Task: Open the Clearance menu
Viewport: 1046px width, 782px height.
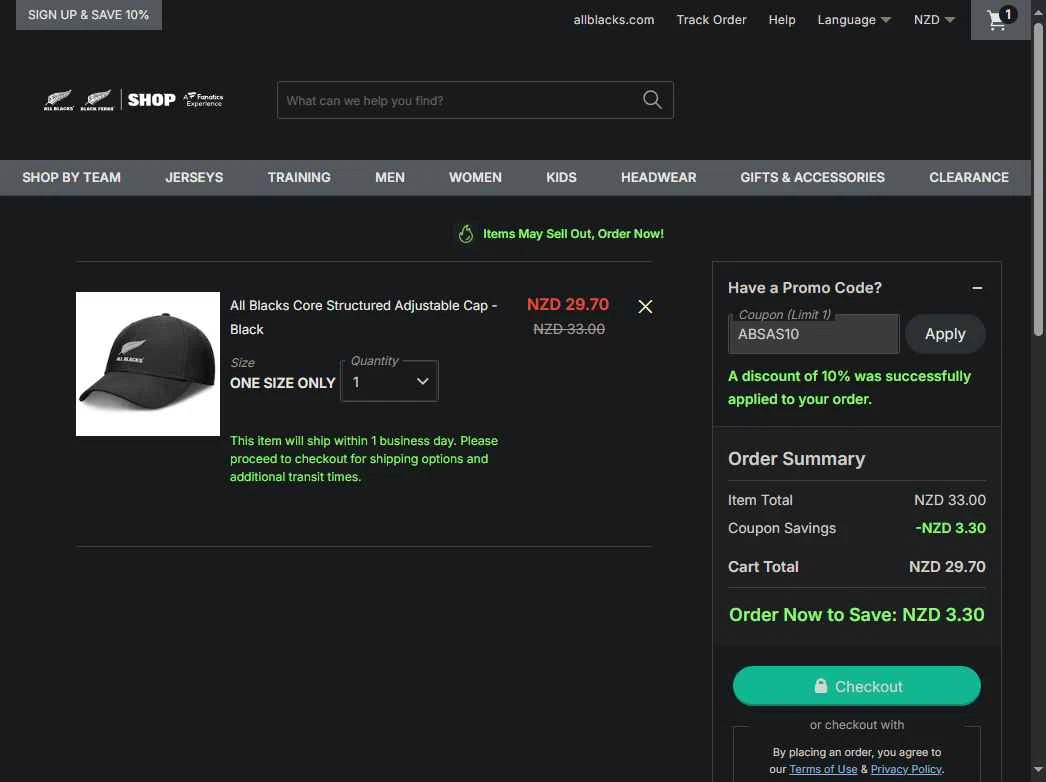Action: pyautogui.click(x=969, y=177)
